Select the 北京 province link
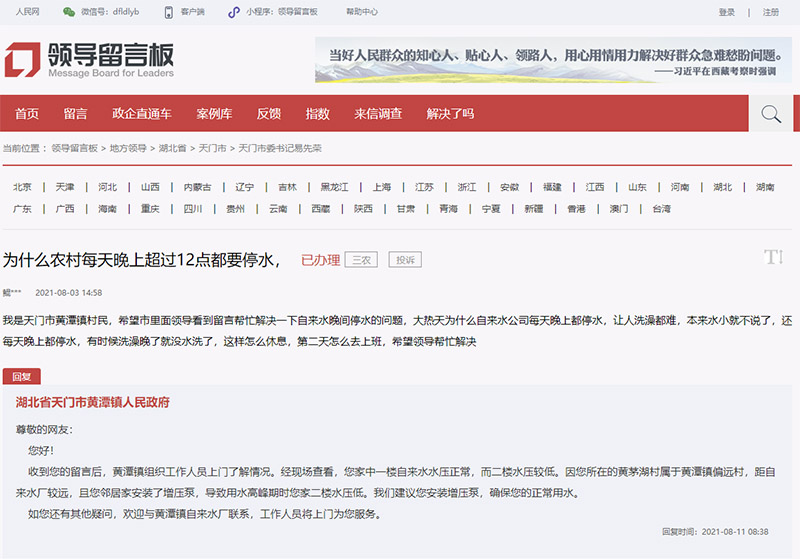Viewport: 800px width, 559px height. coord(22,187)
